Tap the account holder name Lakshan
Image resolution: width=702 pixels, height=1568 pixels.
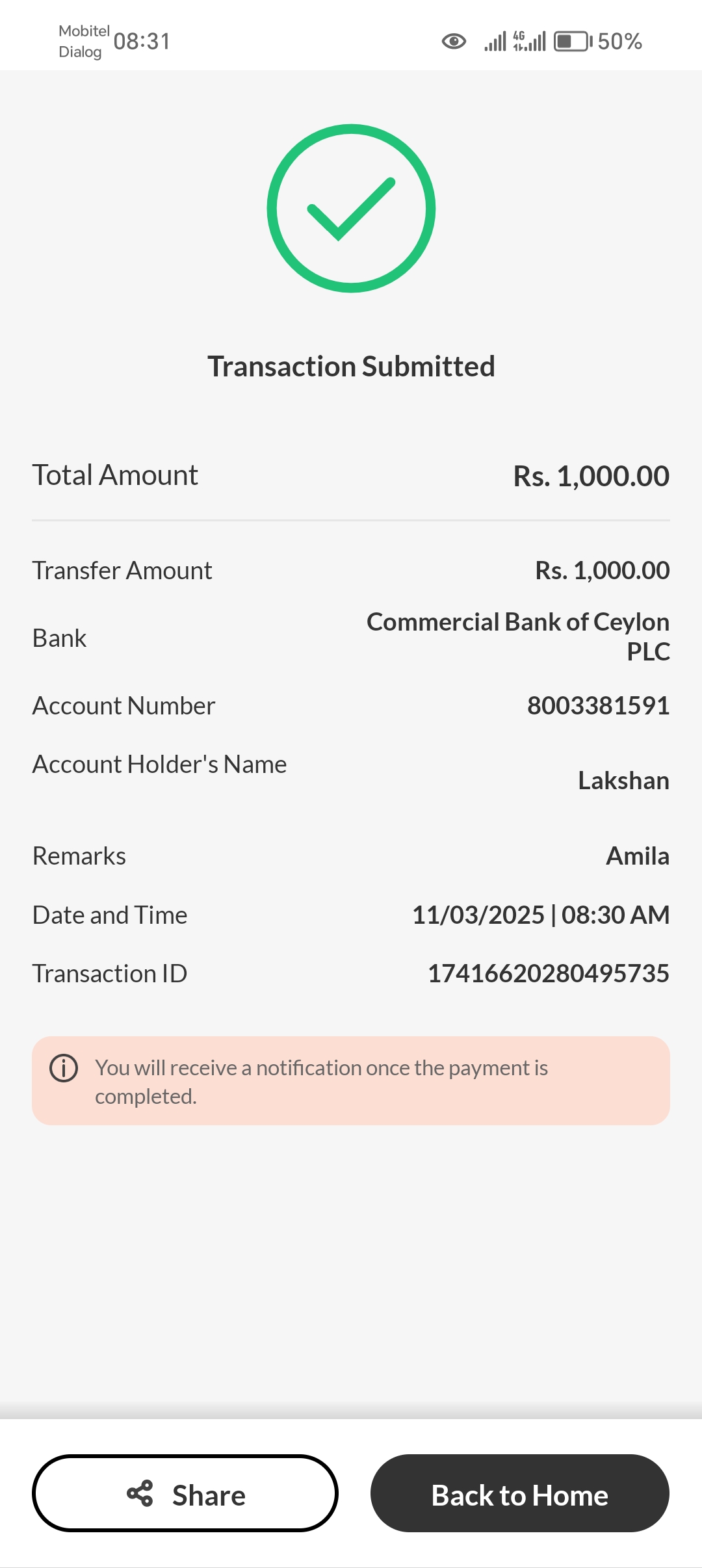coord(623,780)
